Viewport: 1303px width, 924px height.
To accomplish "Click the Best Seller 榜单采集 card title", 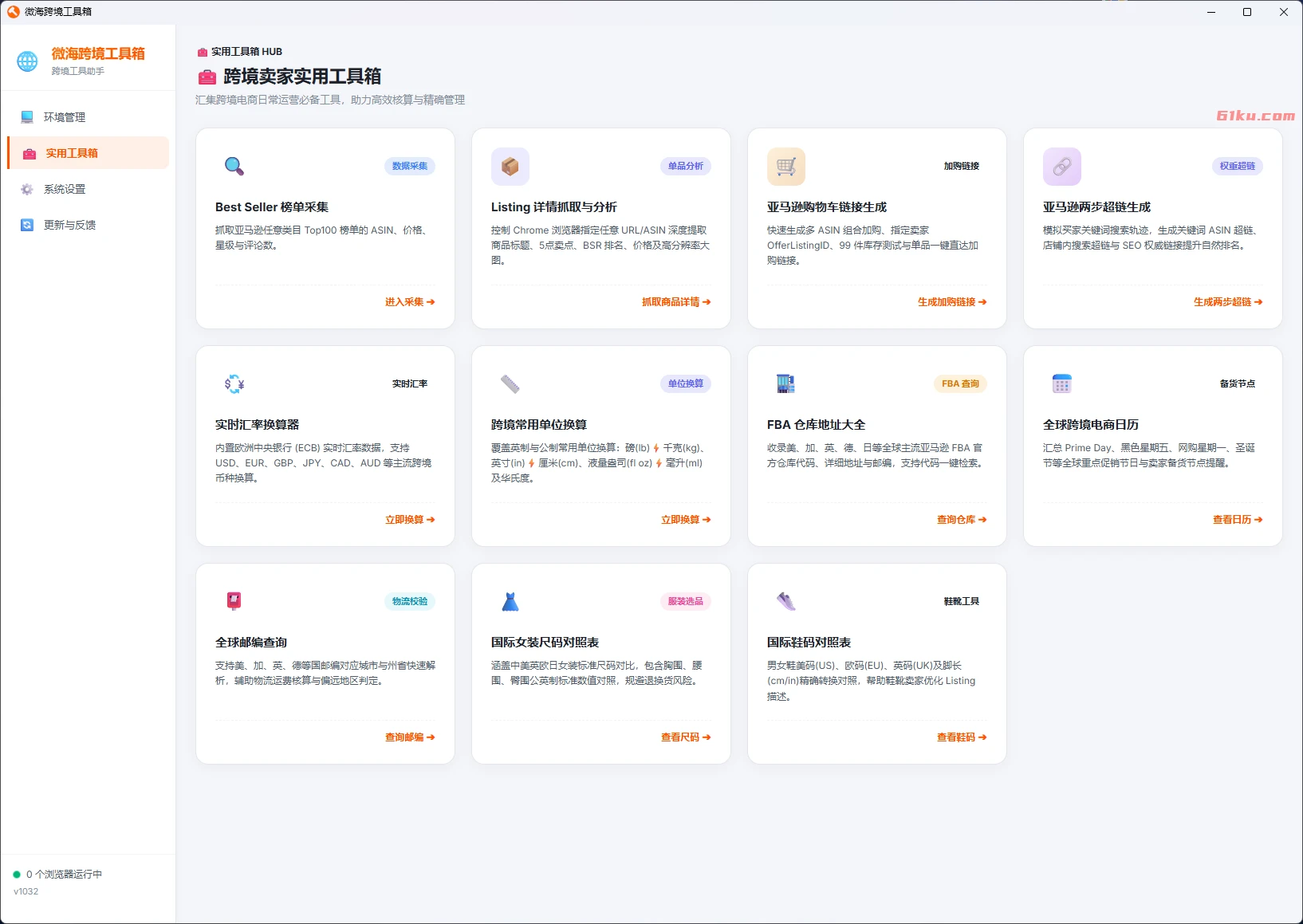I will tap(272, 207).
